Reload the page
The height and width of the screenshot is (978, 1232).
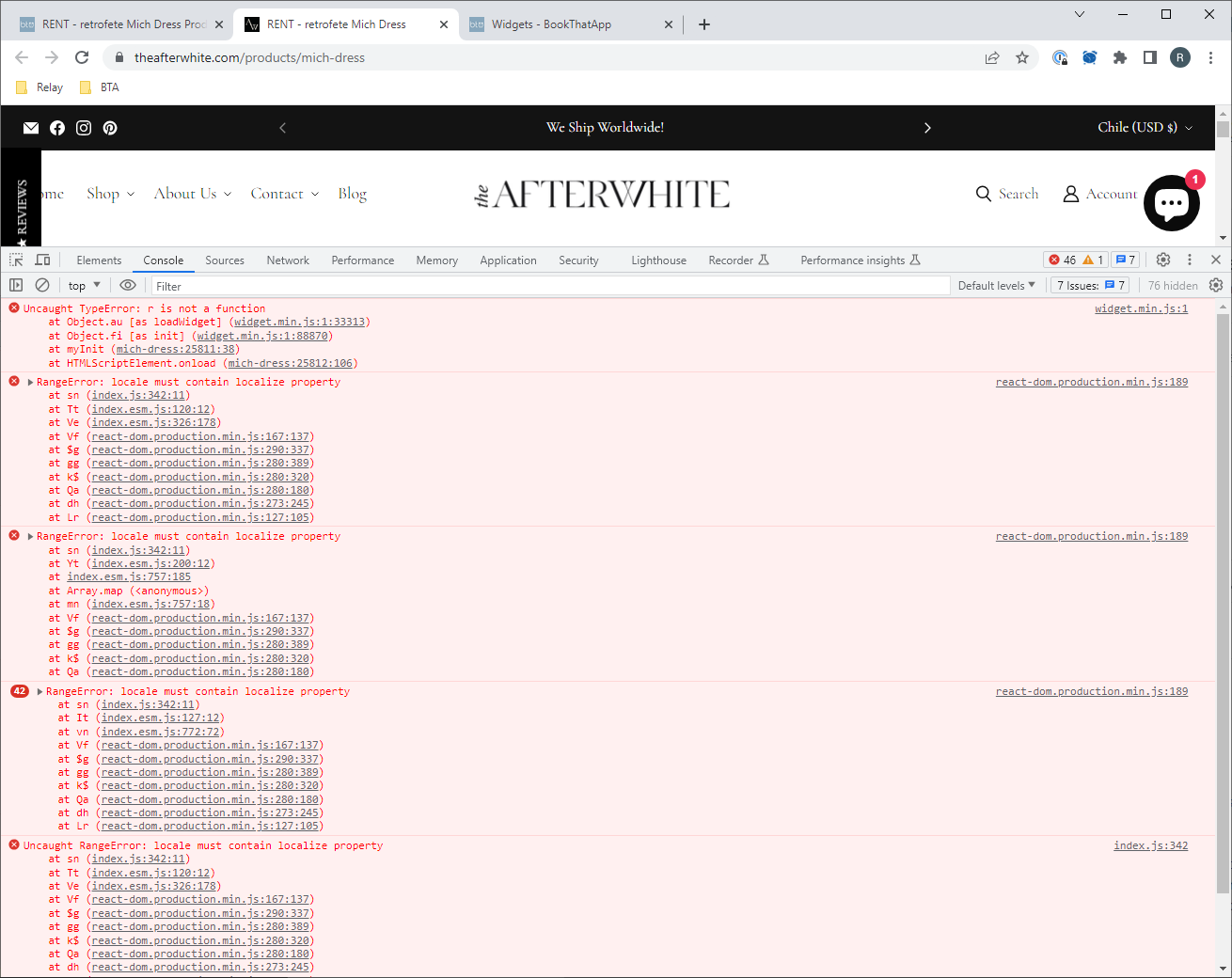coord(82,57)
